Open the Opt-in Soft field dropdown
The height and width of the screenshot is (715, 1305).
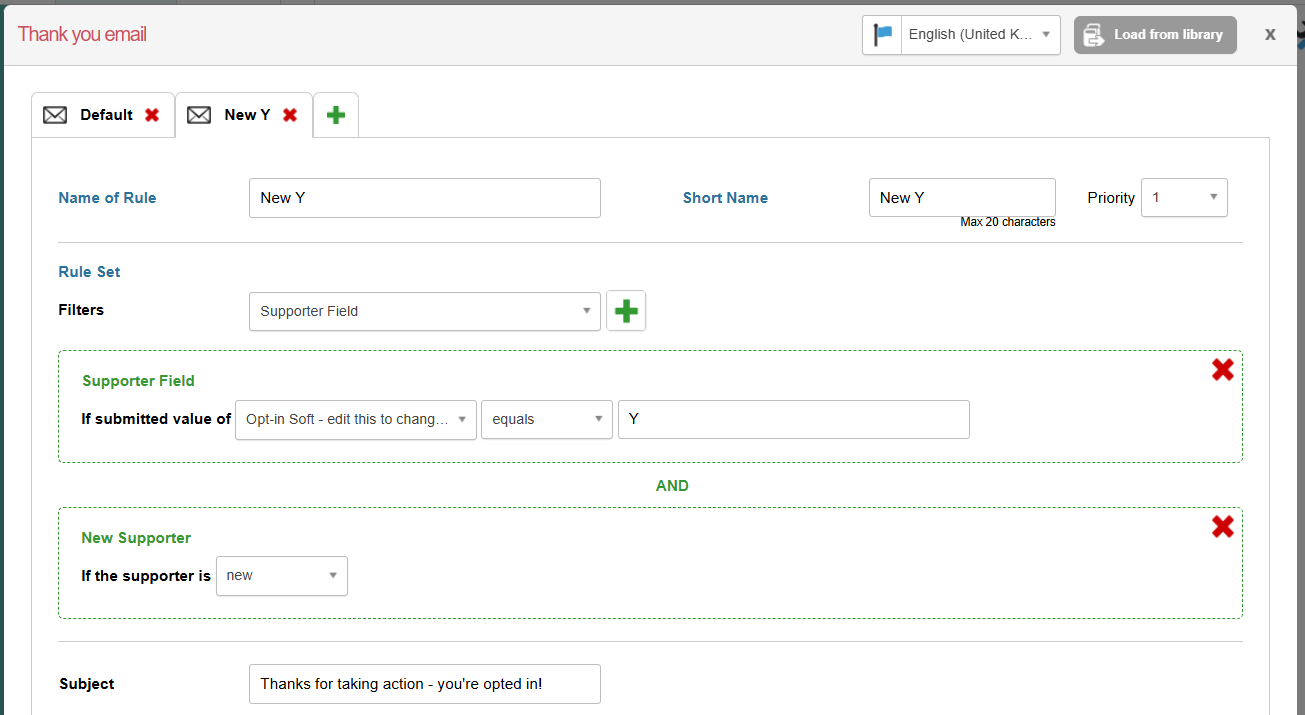coord(356,419)
